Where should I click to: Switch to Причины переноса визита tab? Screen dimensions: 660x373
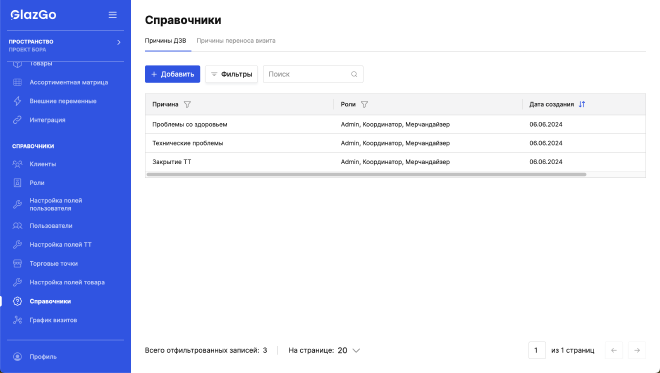pyautogui.click(x=236, y=41)
